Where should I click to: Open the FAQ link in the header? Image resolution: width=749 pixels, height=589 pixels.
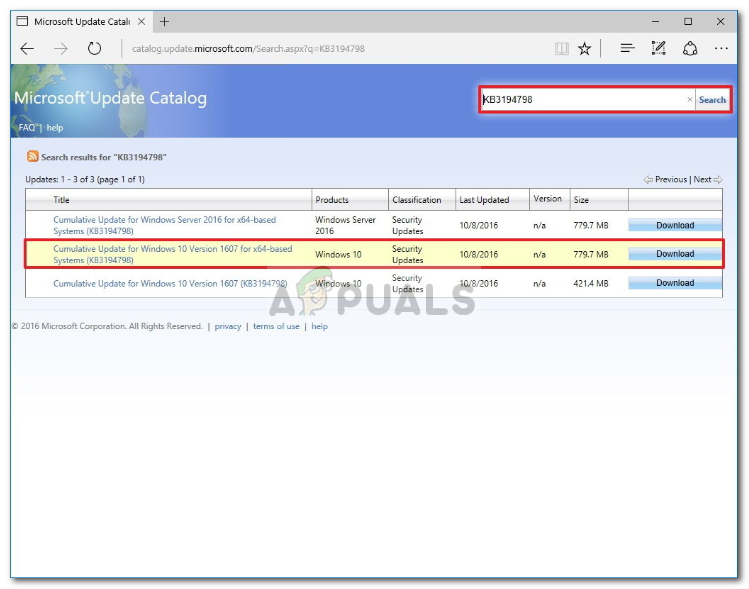(26, 128)
